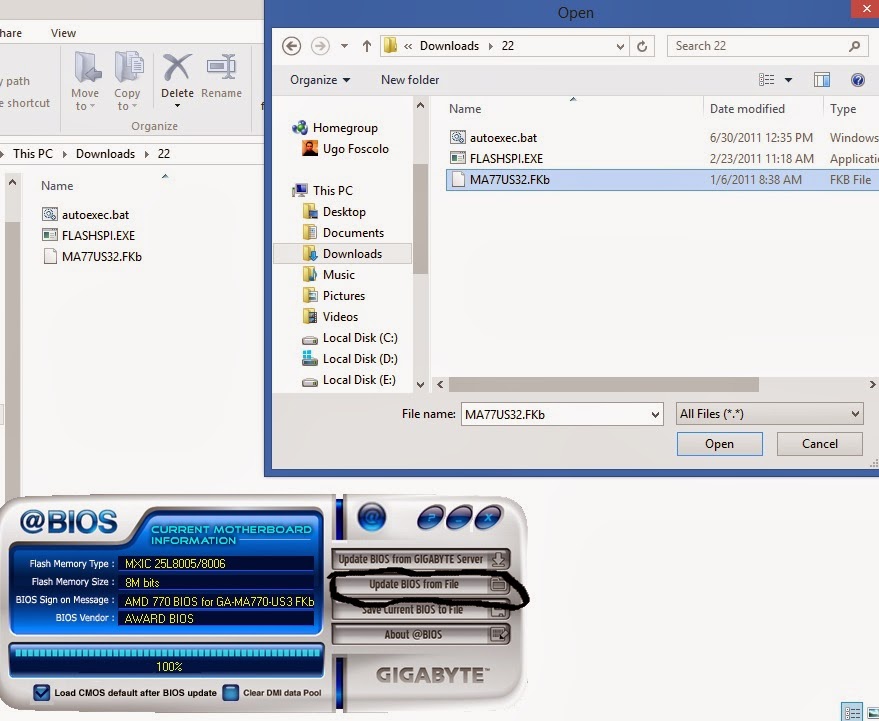The height and width of the screenshot is (721, 879).
Task: Open the View tab in Explorer ribbon
Action: tap(63, 33)
